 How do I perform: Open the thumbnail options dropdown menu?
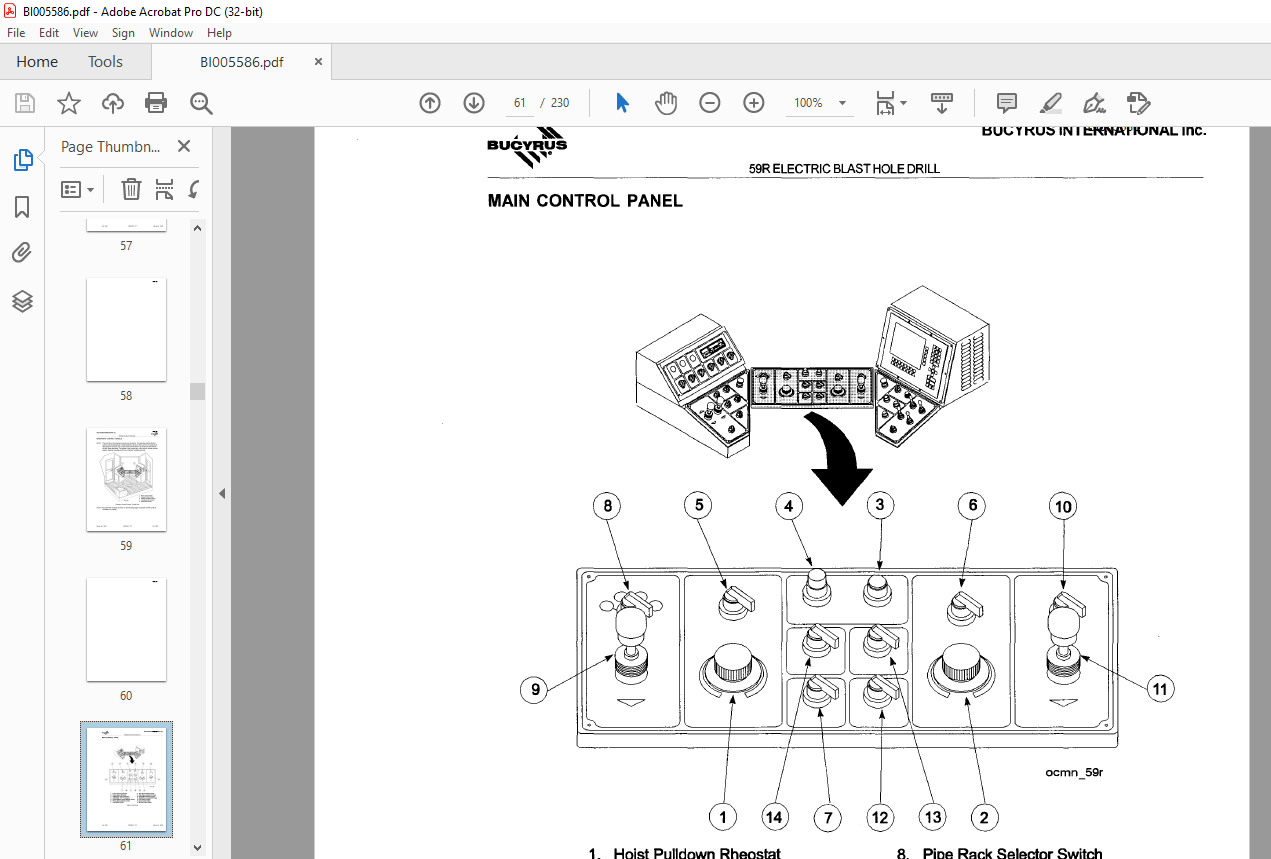click(78, 189)
